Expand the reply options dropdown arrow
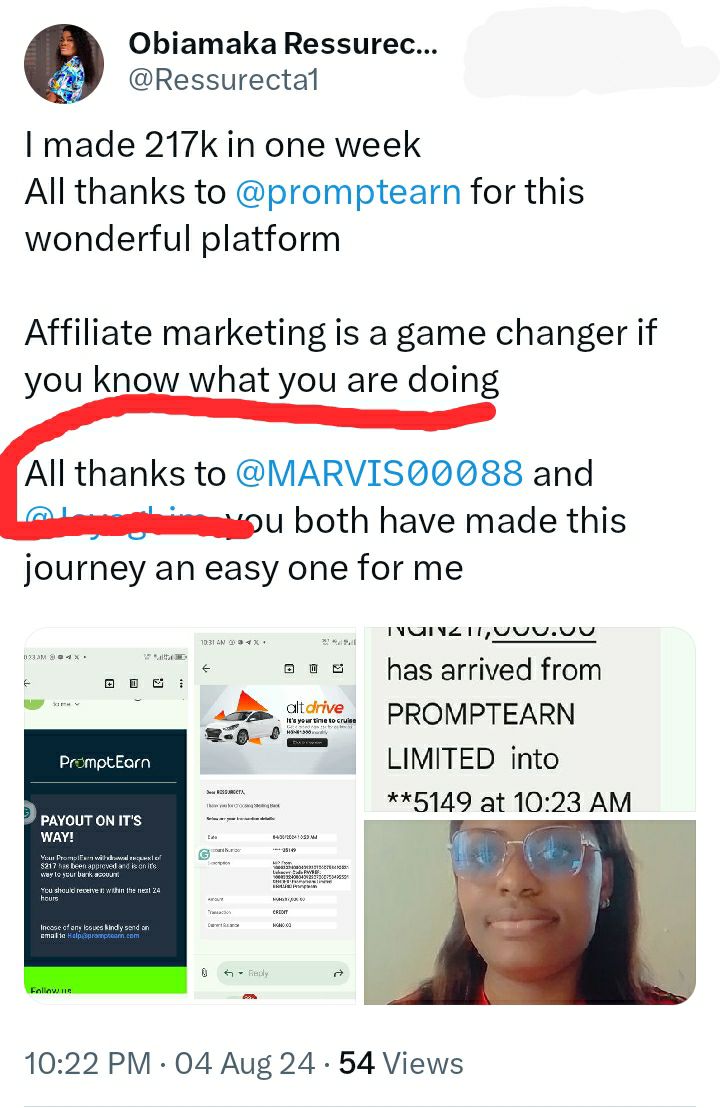Image resolution: width=720 pixels, height=1108 pixels. (241, 973)
